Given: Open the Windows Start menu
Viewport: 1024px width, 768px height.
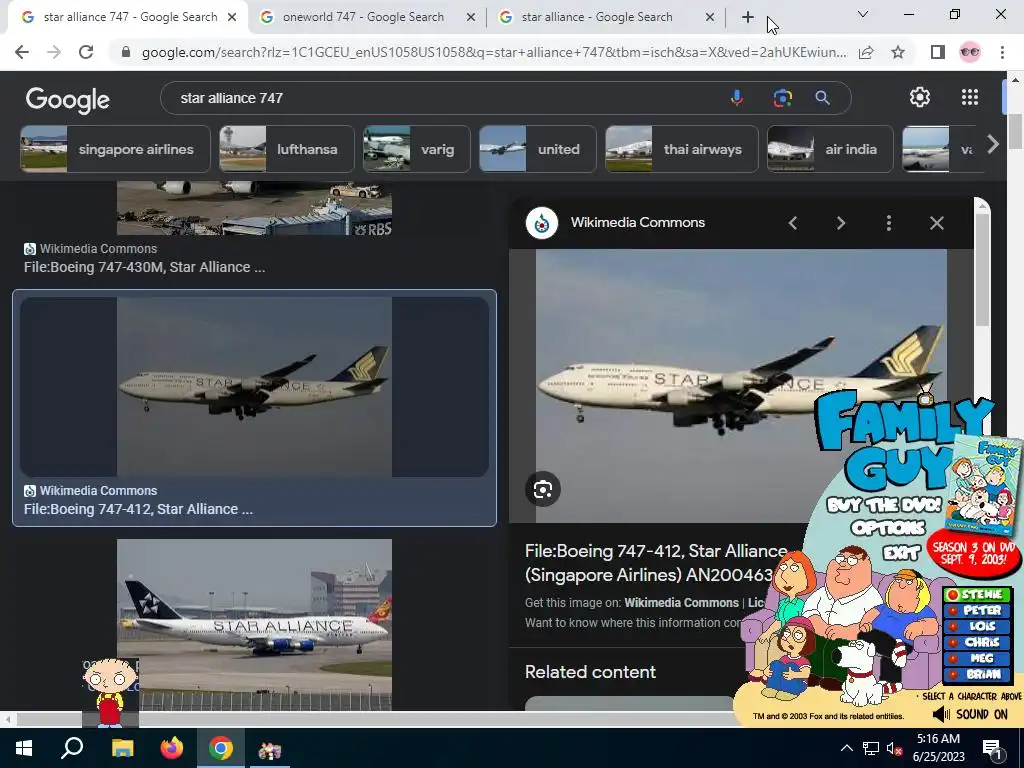Looking at the screenshot, I should [24, 748].
